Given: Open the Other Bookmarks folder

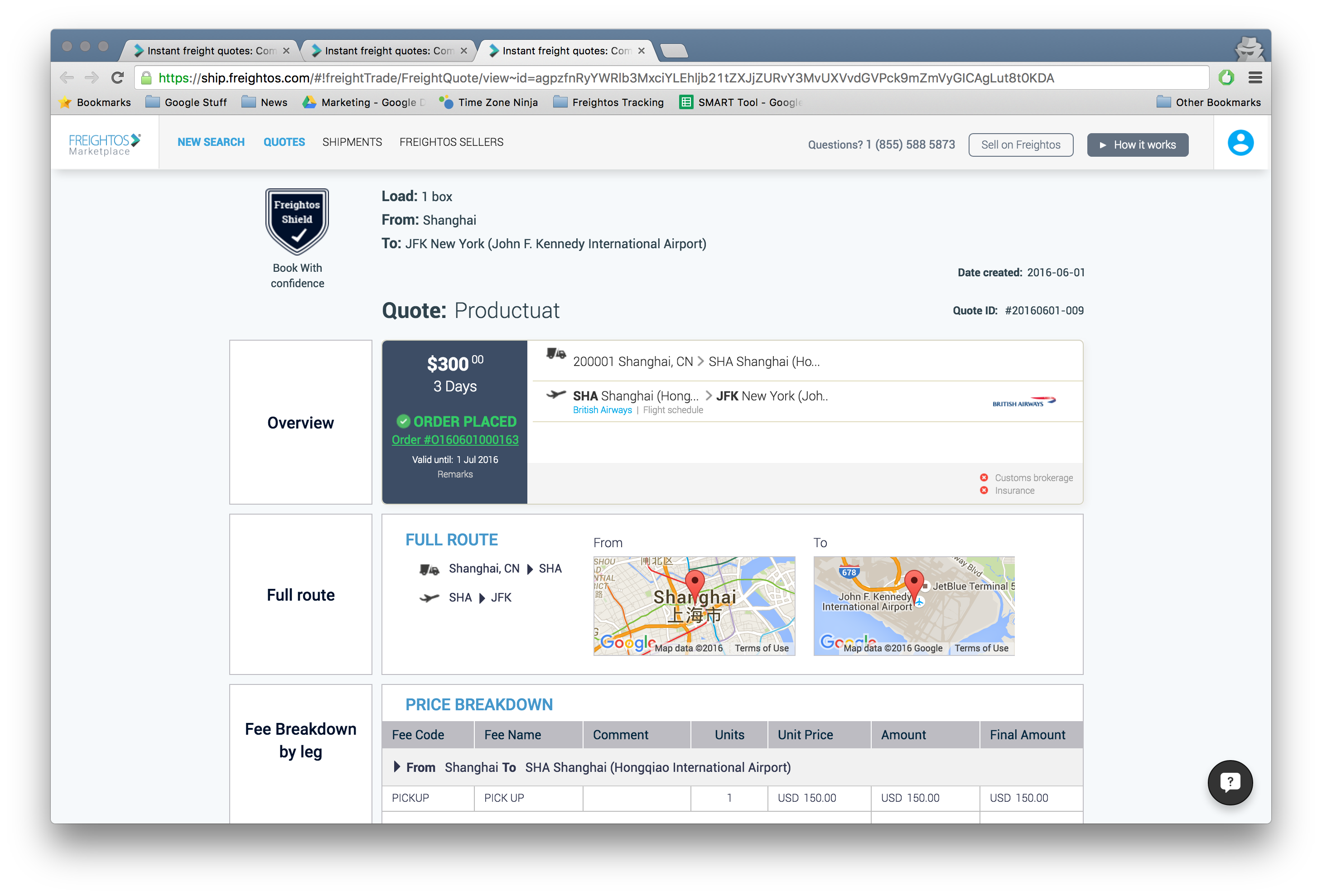Looking at the screenshot, I should 1209,102.
